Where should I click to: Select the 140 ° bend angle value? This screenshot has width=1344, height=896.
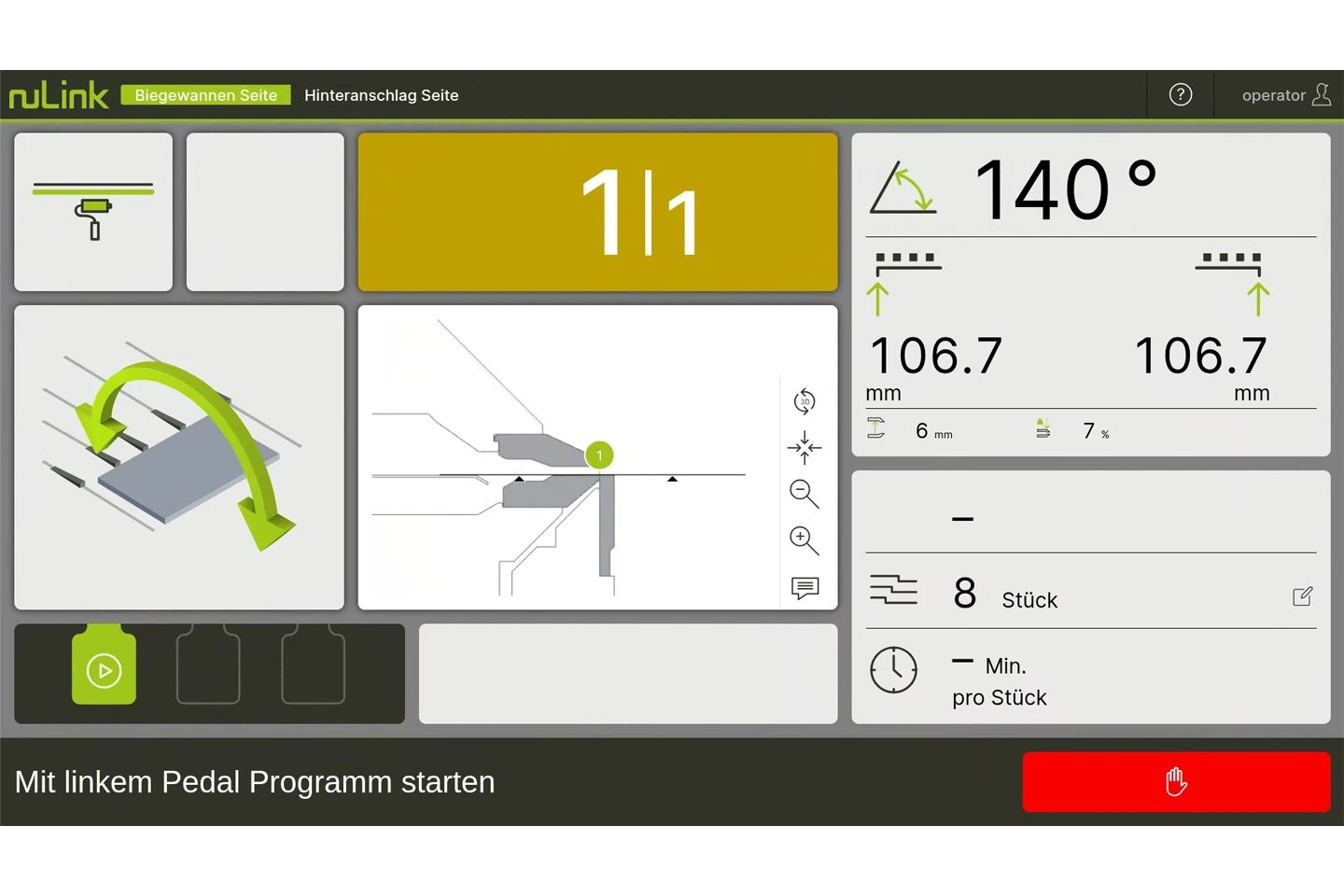(x=1065, y=189)
